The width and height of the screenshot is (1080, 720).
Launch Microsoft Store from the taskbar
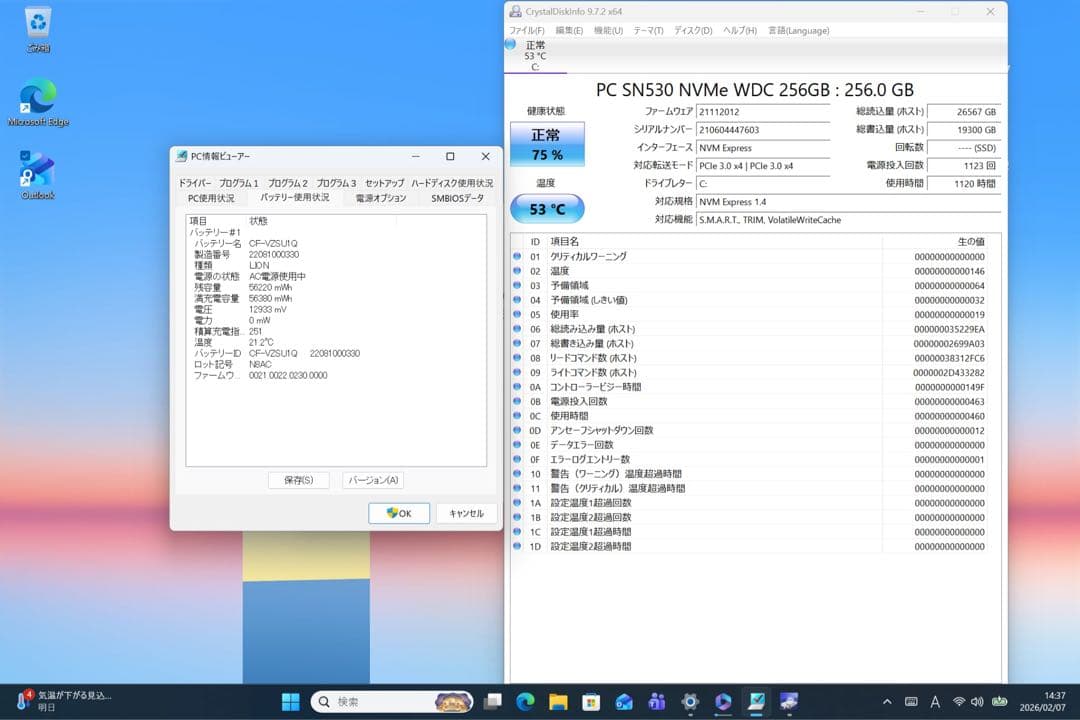point(592,702)
